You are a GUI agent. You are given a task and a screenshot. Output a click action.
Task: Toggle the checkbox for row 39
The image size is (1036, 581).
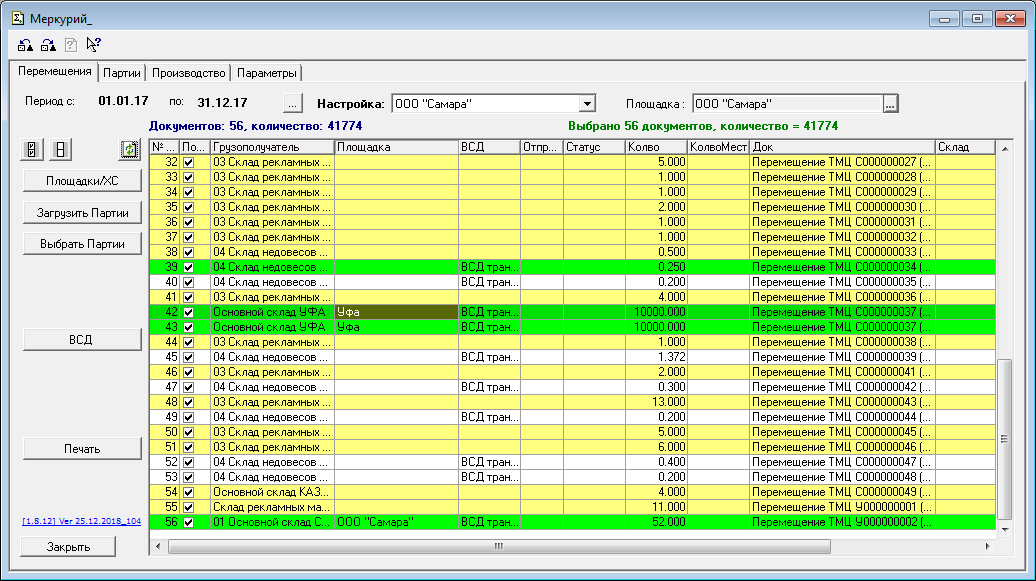point(188,267)
